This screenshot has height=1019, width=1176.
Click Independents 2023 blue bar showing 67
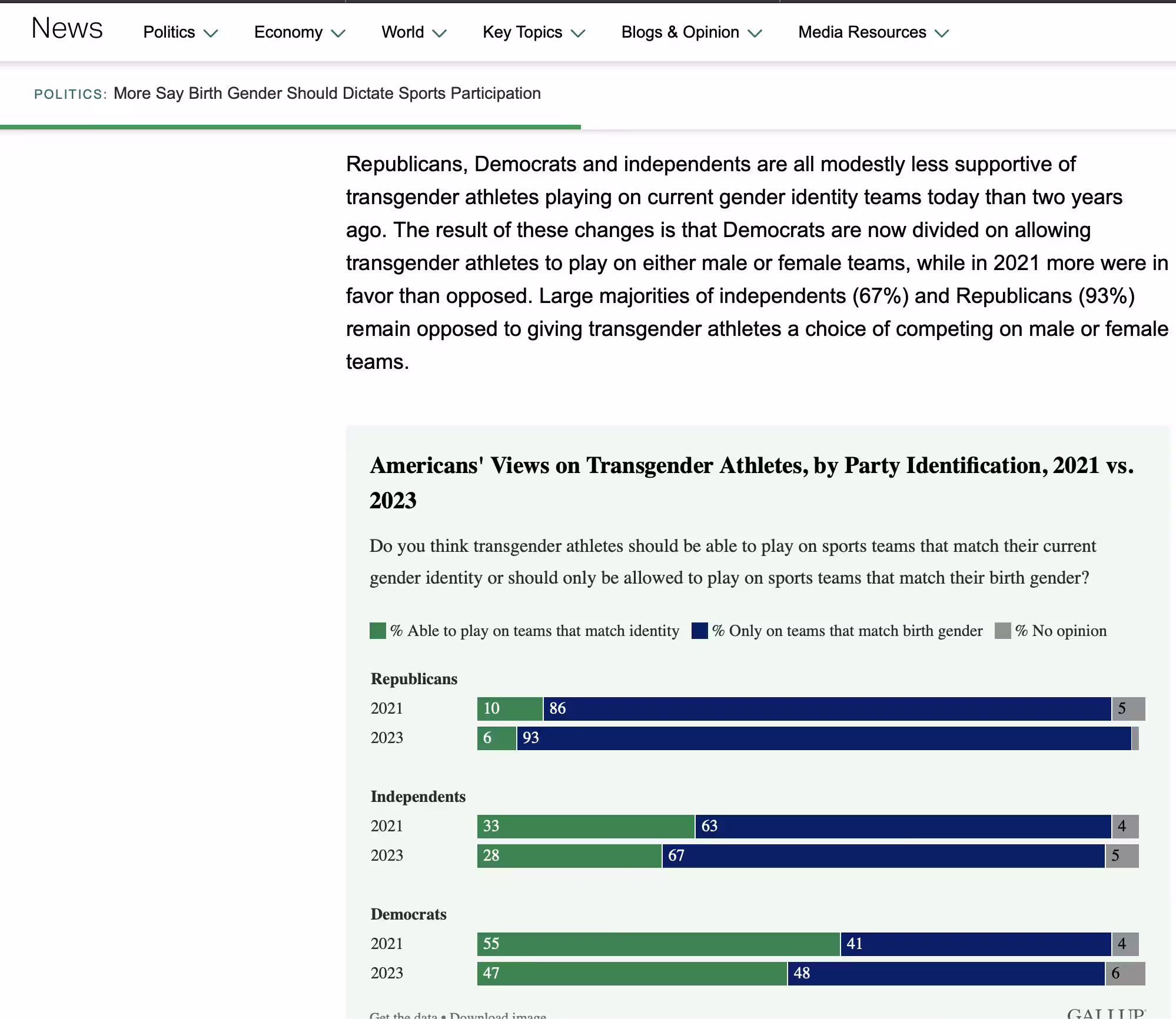(883, 856)
